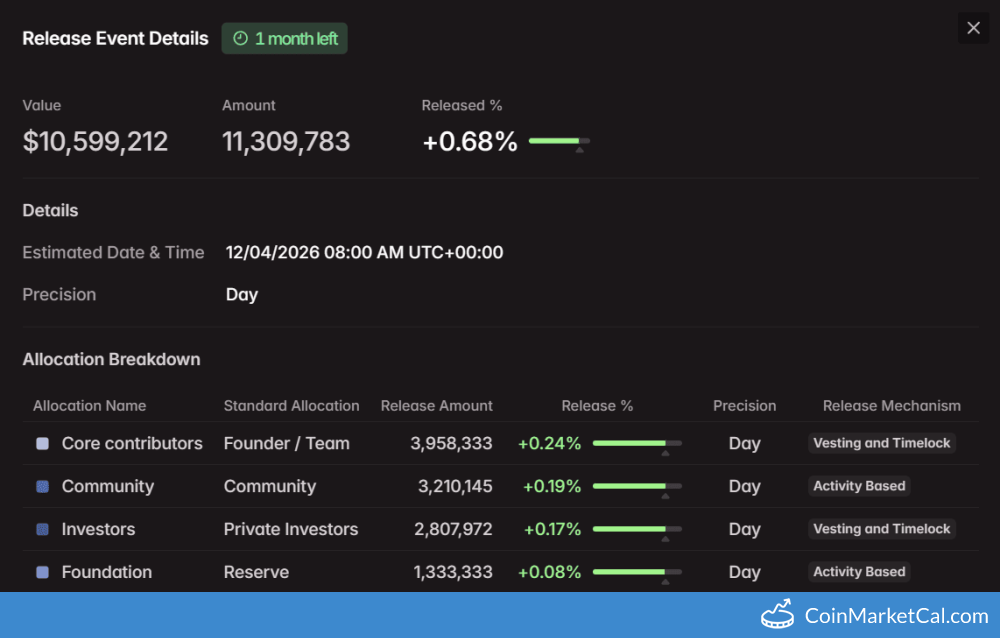
Task: Click the Core contributors color square
Action: (42, 443)
